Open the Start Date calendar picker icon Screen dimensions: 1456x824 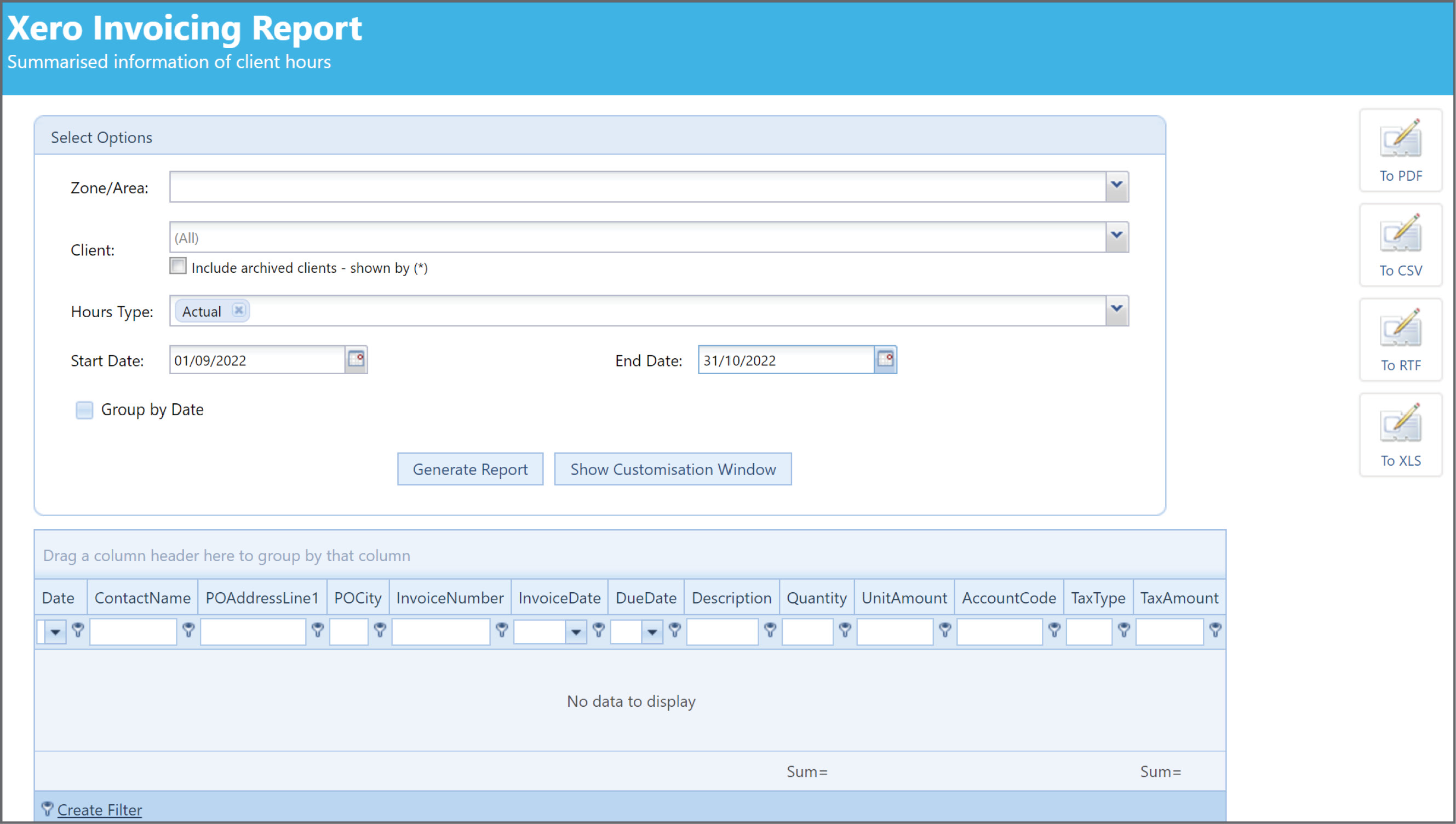pos(356,359)
